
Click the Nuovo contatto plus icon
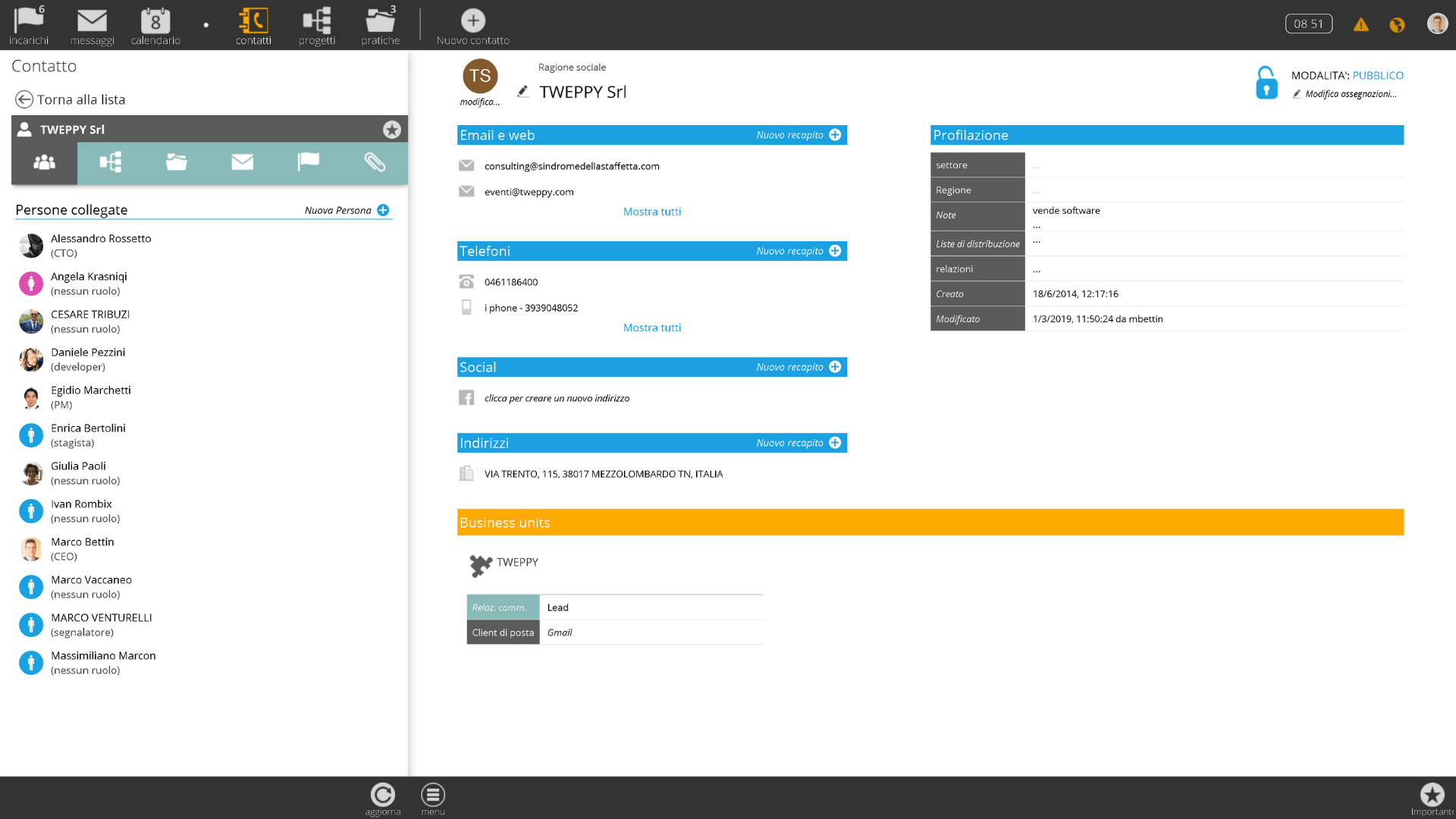pos(473,20)
